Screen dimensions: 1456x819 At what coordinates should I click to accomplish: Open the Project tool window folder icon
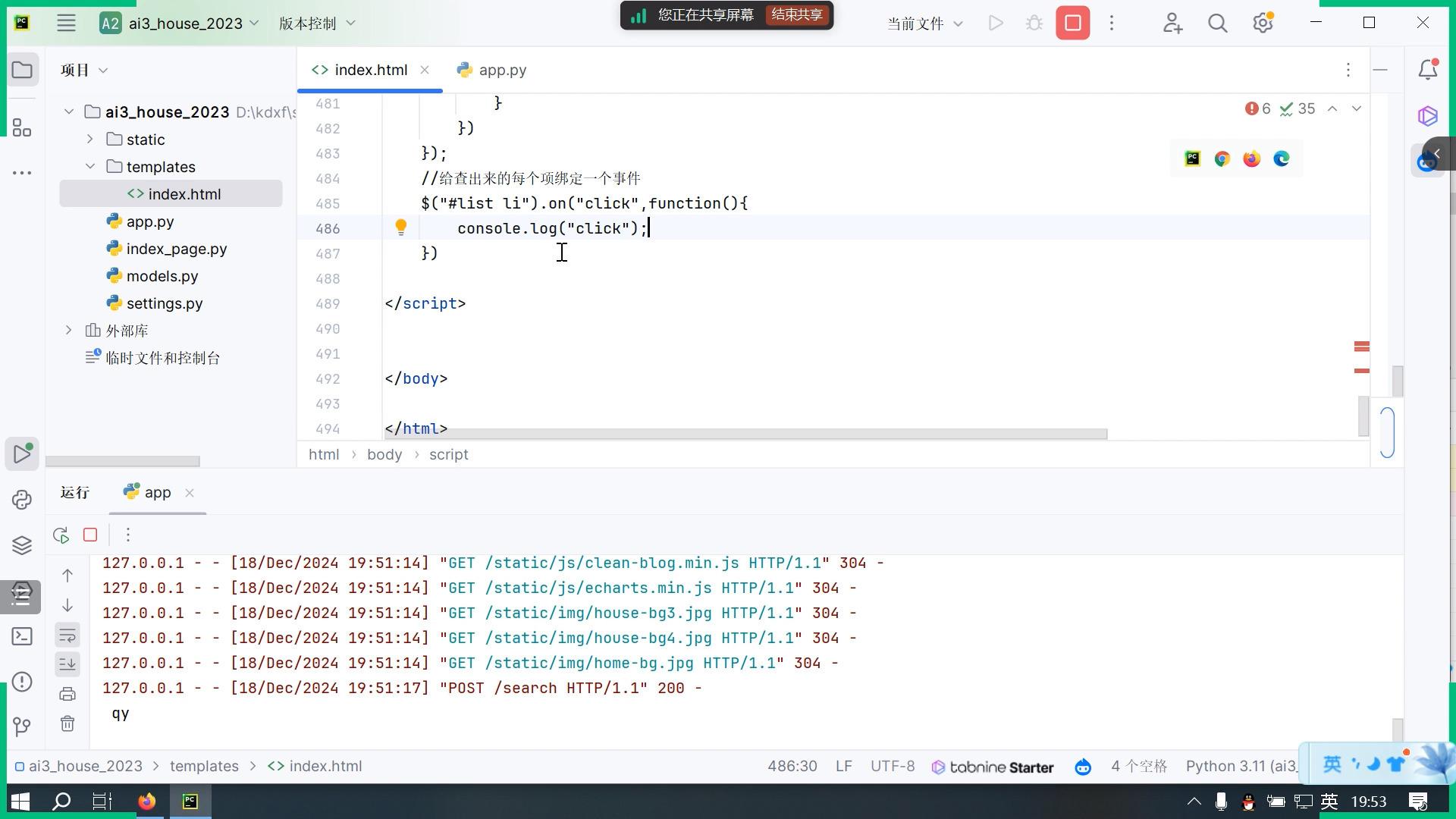(x=22, y=71)
